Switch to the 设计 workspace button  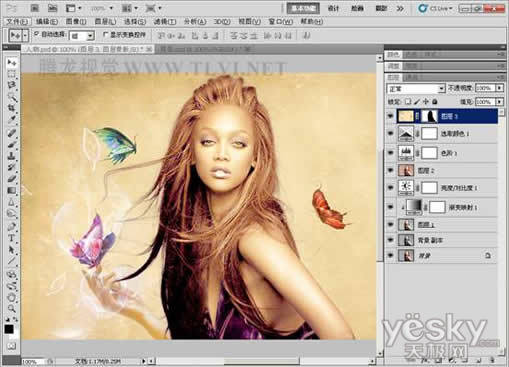point(333,8)
